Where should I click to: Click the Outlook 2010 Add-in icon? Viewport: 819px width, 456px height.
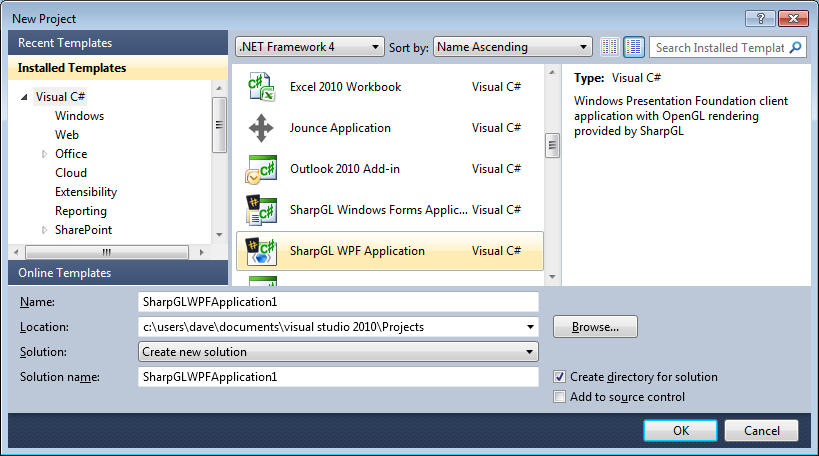(261, 169)
